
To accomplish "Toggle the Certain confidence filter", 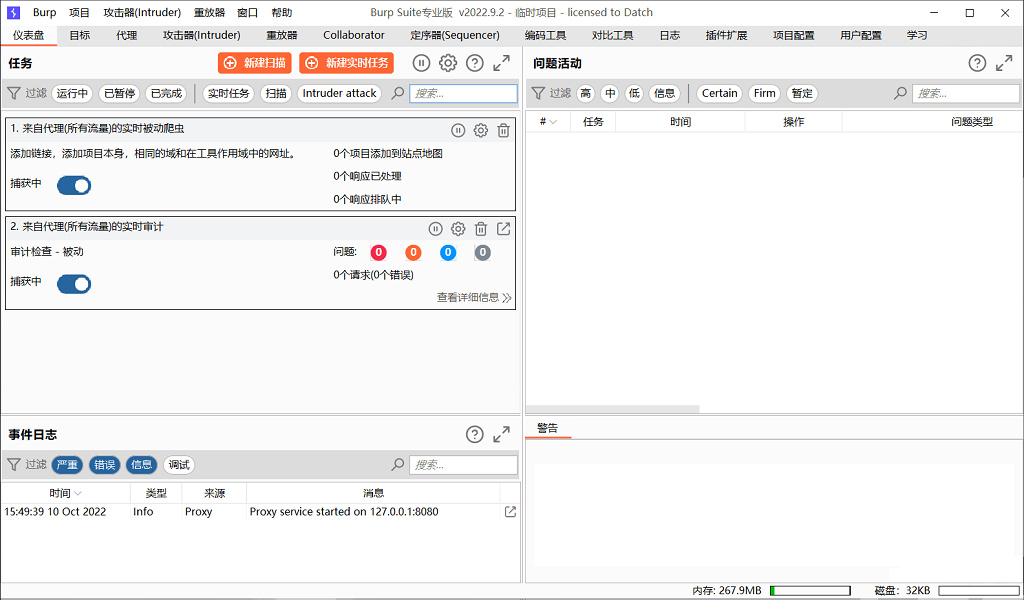I will (x=720, y=93).
